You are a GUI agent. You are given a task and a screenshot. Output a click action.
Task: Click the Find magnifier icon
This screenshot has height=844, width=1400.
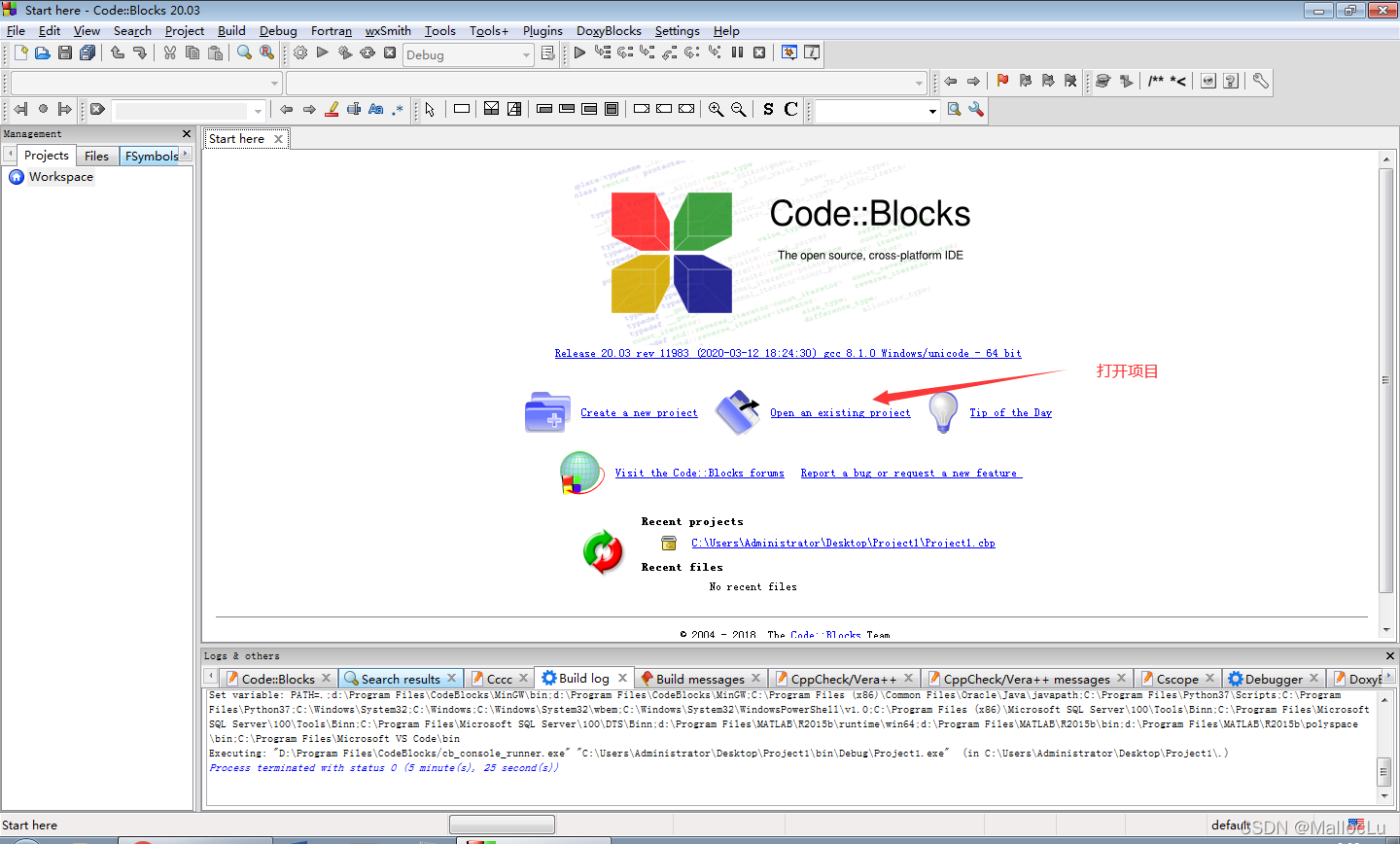pyautogui.click(x=245, y=53)
